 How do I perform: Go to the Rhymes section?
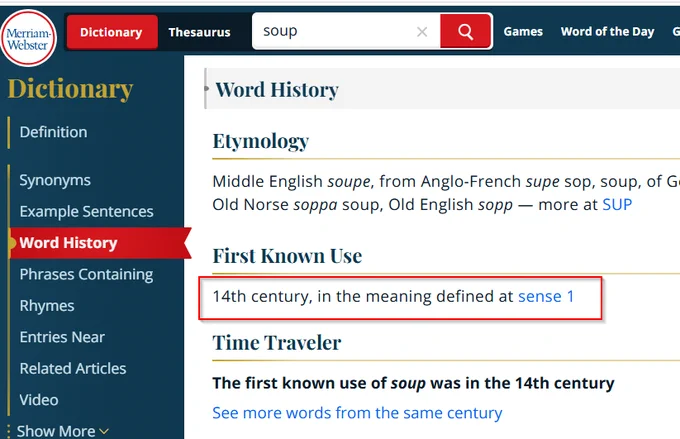[x=47, y=306]
